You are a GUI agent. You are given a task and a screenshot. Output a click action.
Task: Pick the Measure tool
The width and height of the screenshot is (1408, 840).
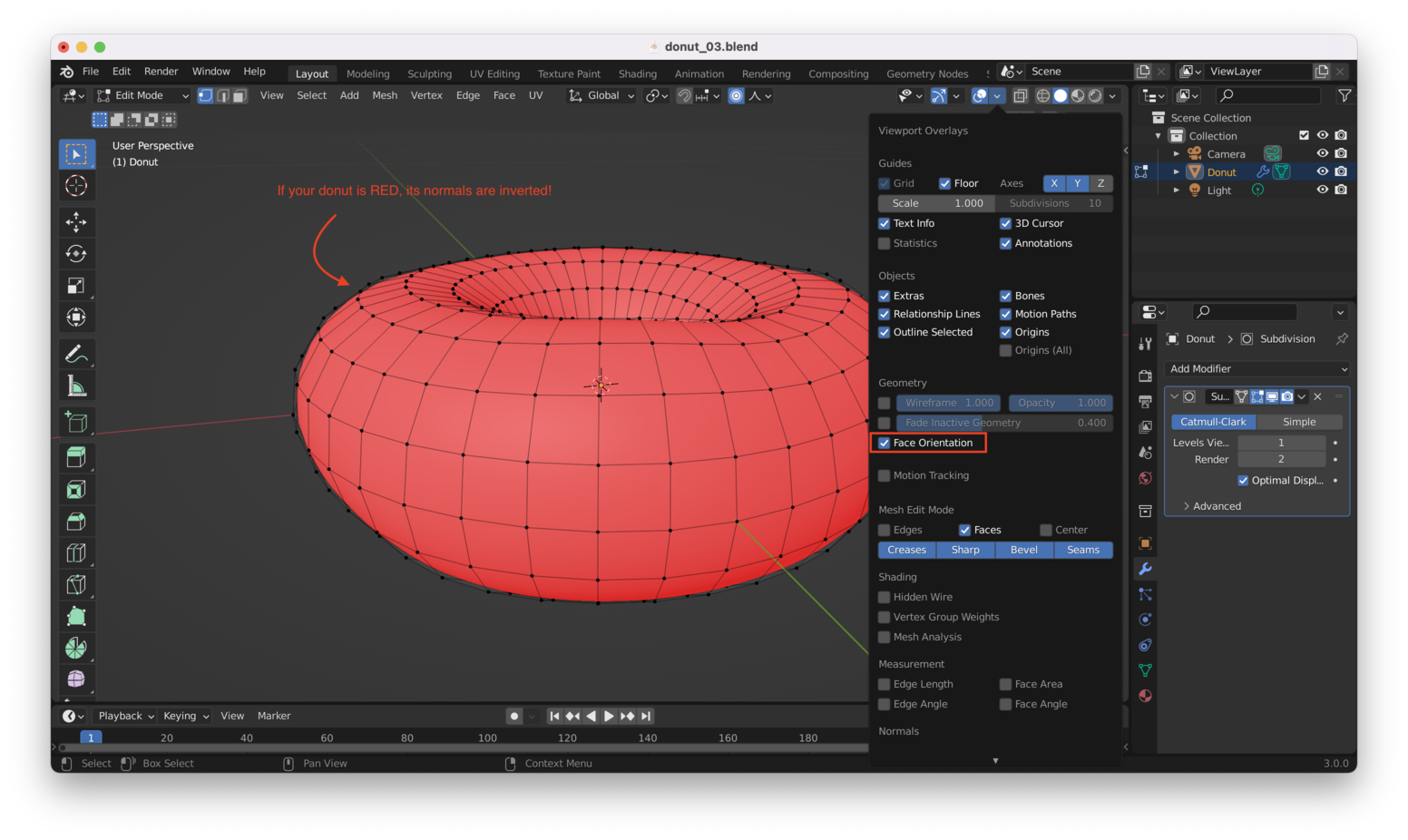pyautogui.click(x=76, y=386)
